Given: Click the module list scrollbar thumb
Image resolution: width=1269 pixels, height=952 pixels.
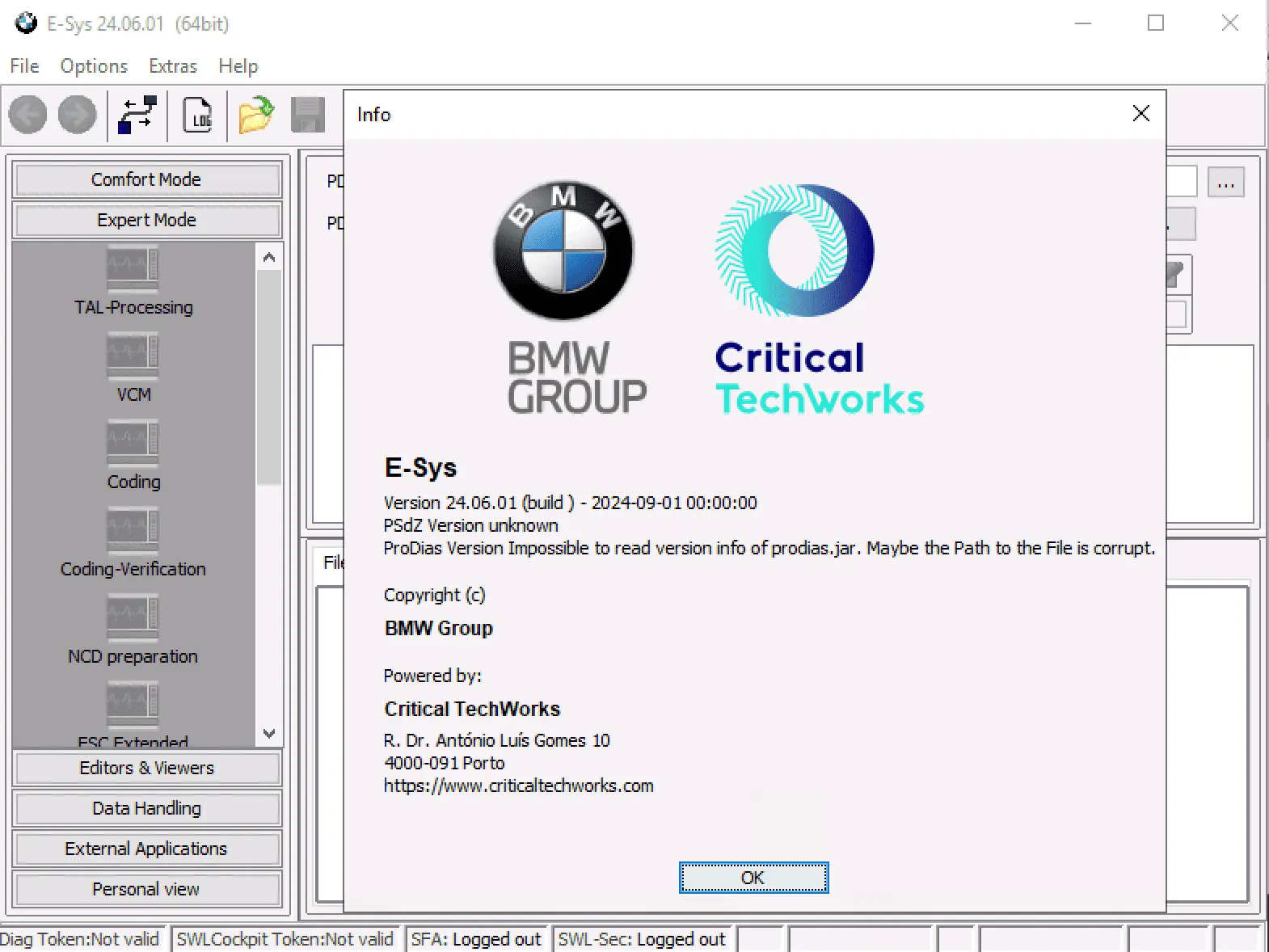Looking at the screenshot, I should tap(269, 377).
